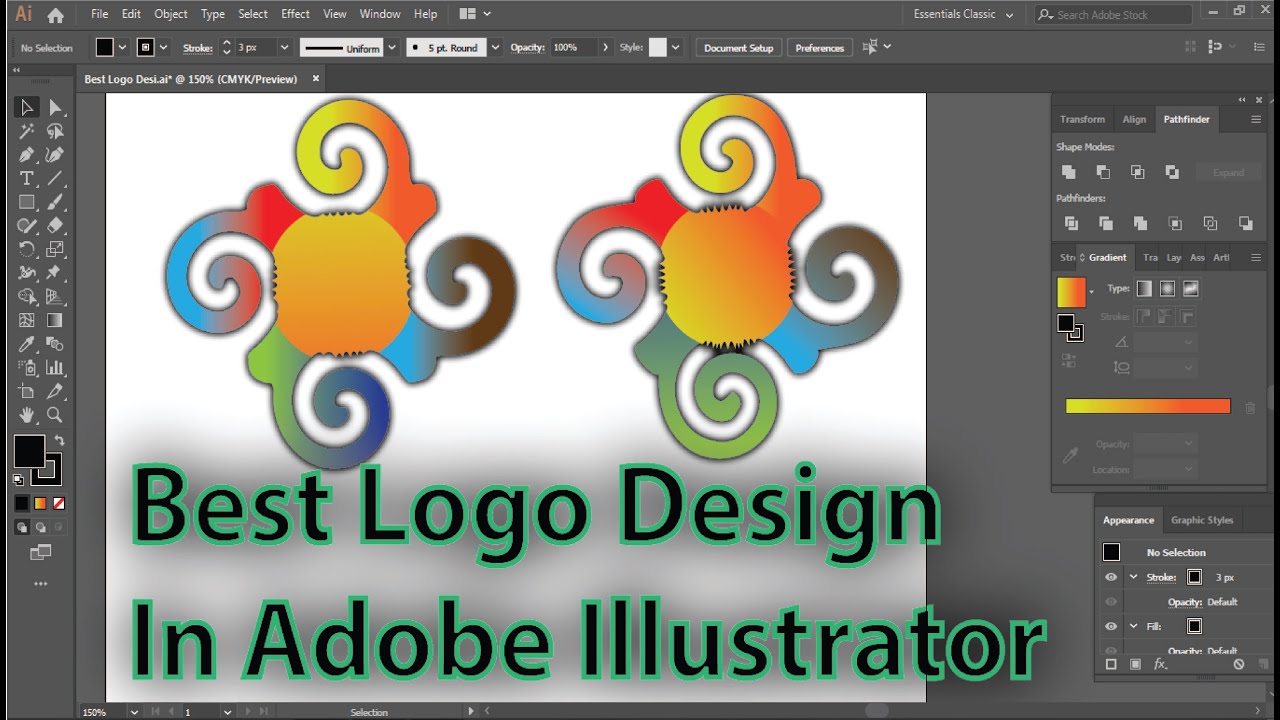Click the Minus Back pathfinder icon

click(1245, 223)
